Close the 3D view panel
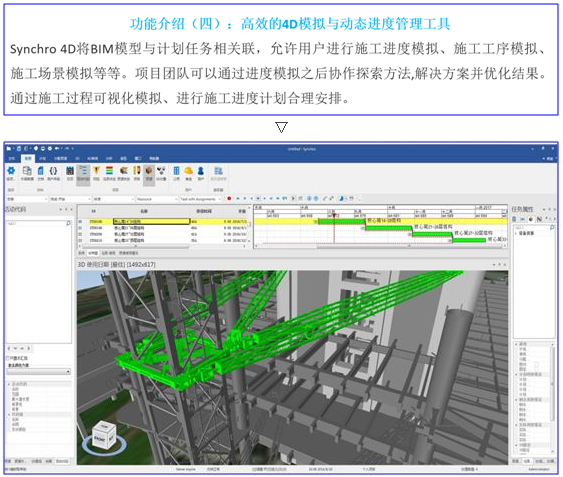This screenshot has height=477, width=563. click(x=505, y=264)
